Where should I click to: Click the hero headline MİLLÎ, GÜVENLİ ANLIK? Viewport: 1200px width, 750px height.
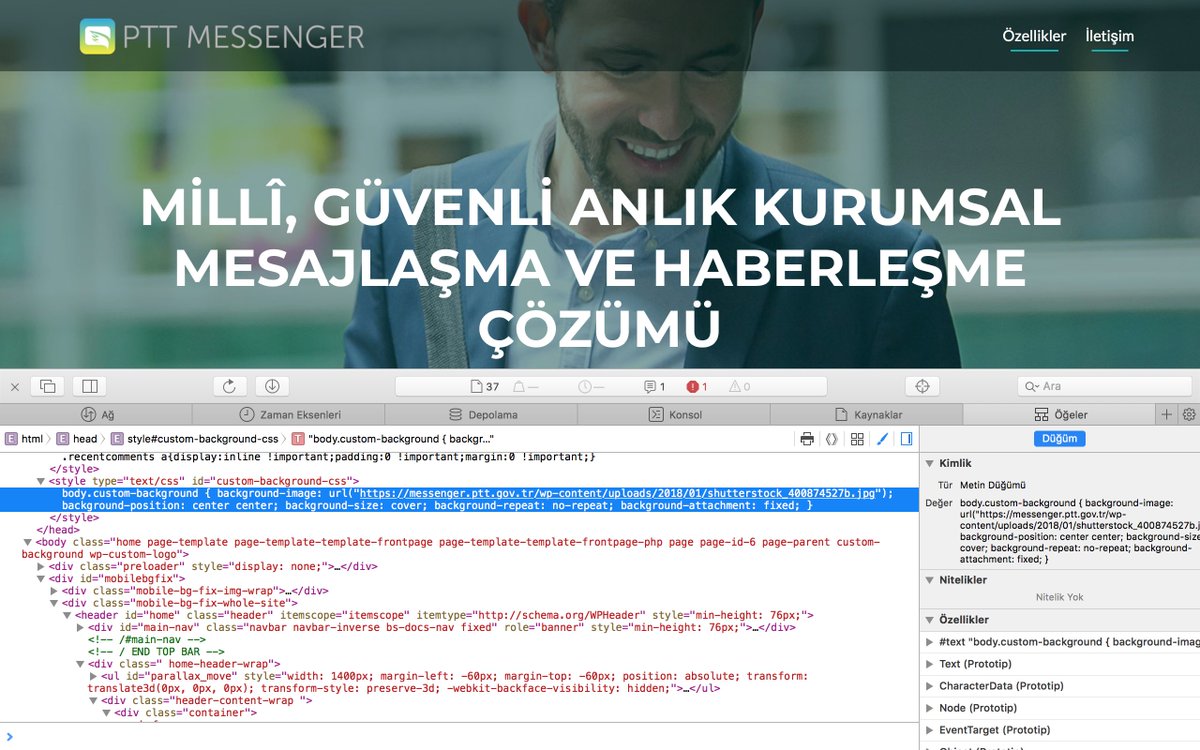600,266
